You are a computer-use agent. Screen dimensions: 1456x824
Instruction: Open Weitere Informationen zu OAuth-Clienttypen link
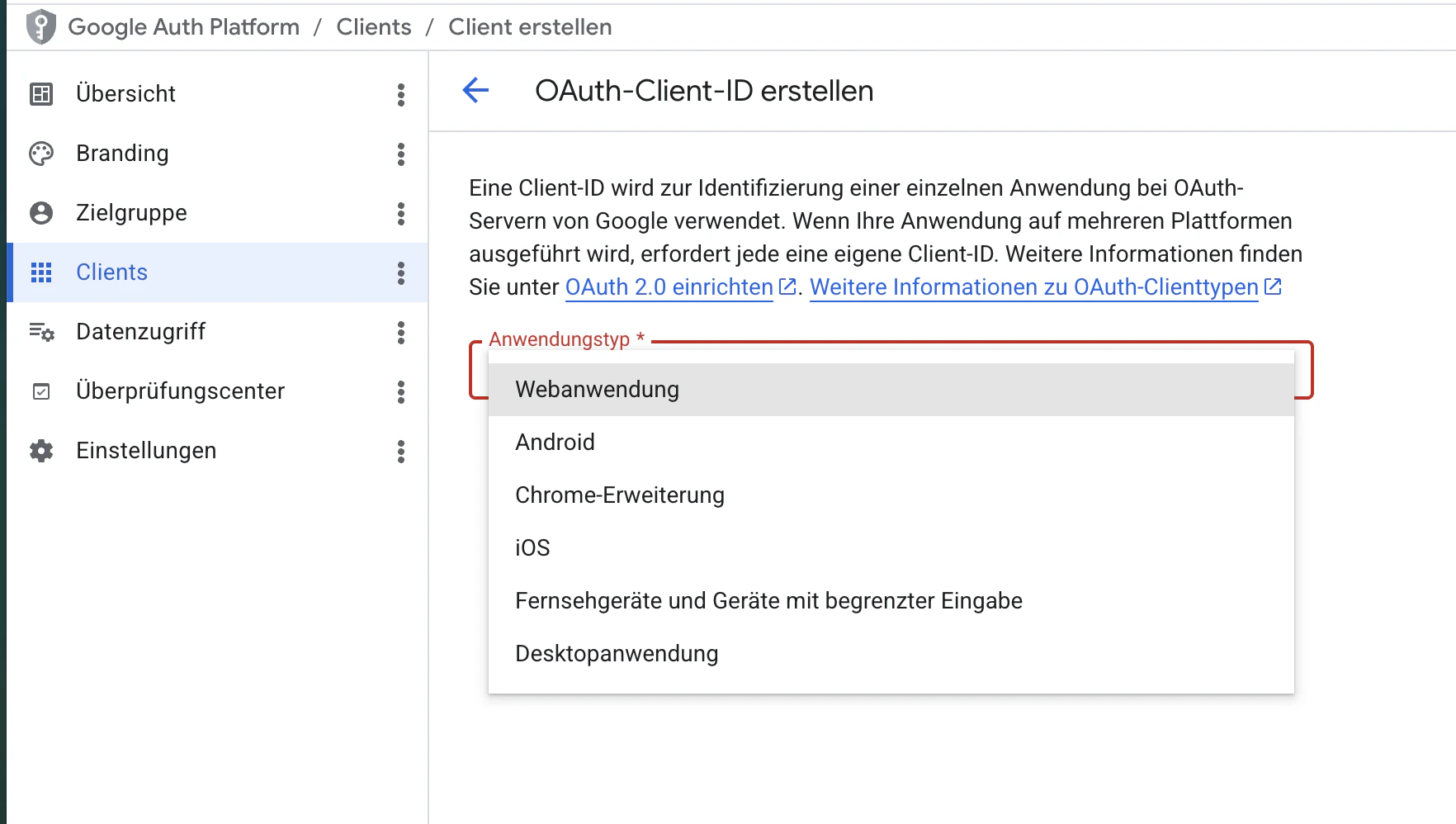[x=1034, y=287]
